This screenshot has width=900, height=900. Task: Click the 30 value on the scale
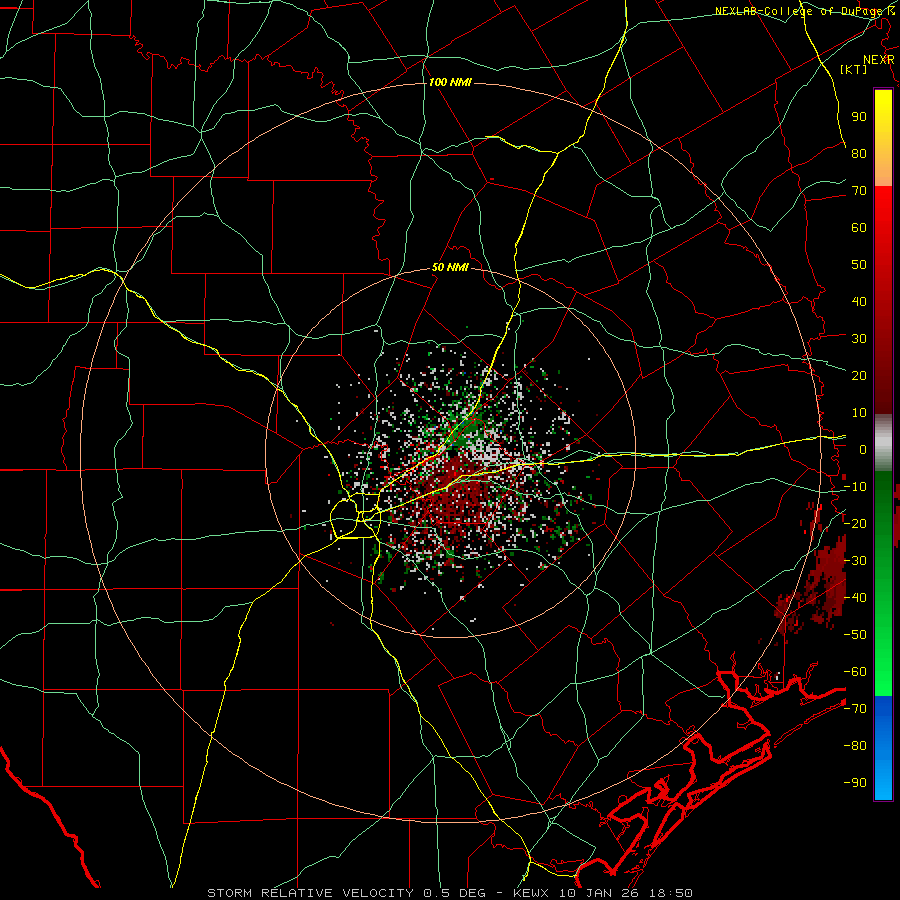(x=859, y=339)
